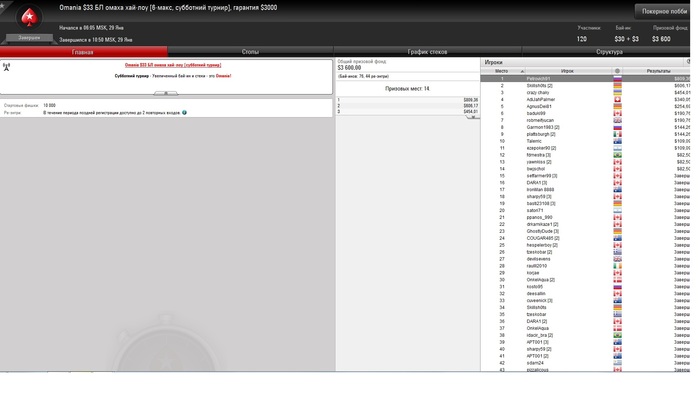The width and height of the screenshot is (700, 394).
Task: Click the Brazilian flag in row 38
Action: click(617, 335)
